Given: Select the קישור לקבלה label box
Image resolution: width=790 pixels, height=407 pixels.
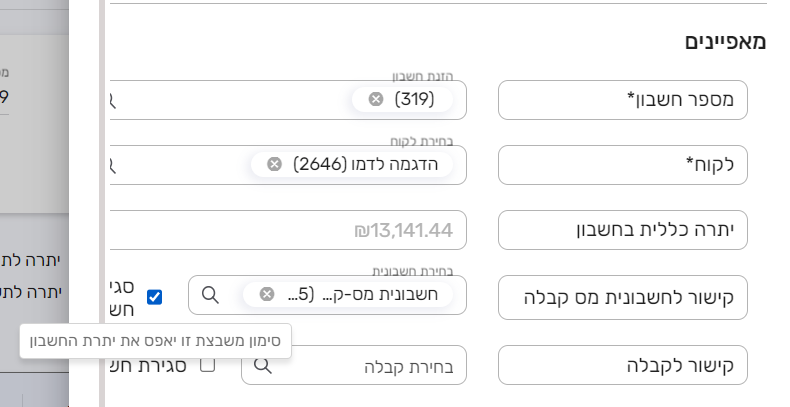Looking at the screenshot, I should point(623,366).
